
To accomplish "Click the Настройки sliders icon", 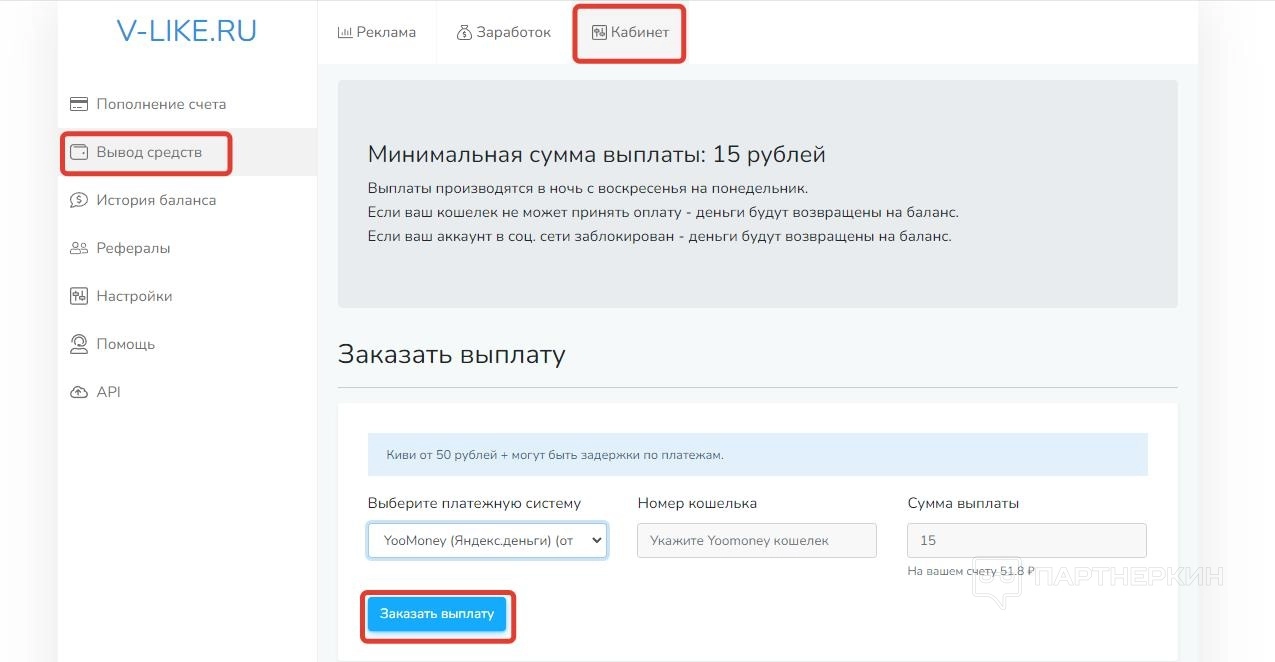I will coord(79,296).
